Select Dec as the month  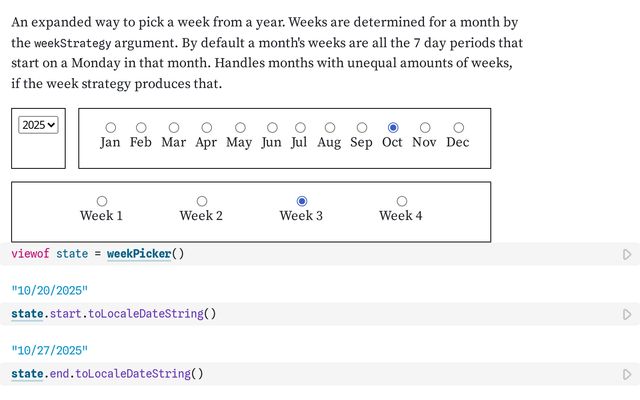(x=458, y=128)
